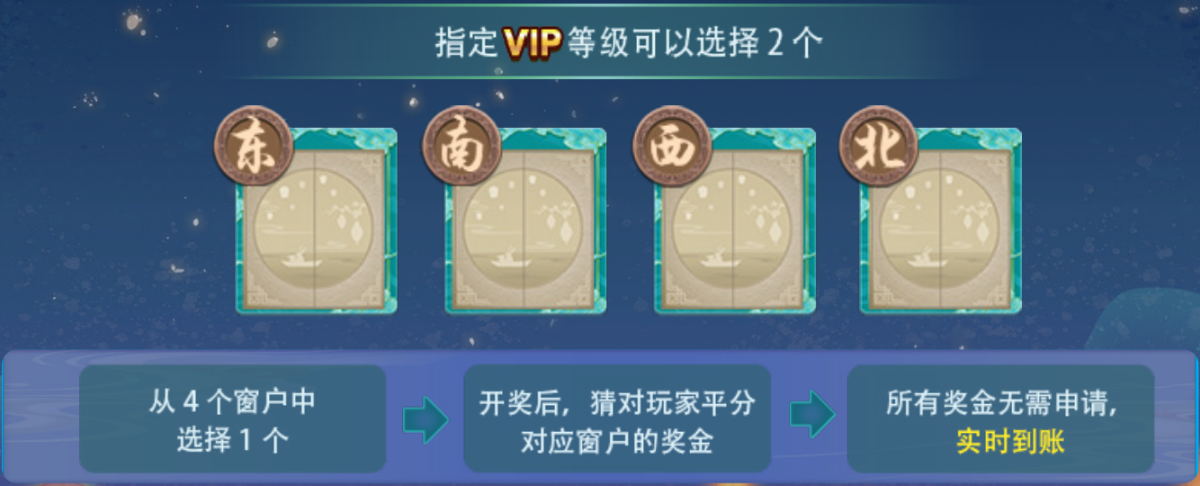Select the East window card
Image resolution: width=1200 pixels, height=486 pixels.
click(x=316, y=221)
